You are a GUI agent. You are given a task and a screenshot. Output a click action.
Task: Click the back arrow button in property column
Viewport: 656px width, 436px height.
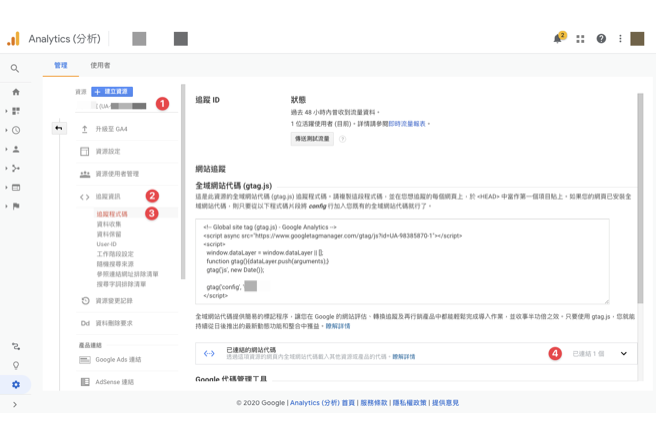click(x=58, y=128)
